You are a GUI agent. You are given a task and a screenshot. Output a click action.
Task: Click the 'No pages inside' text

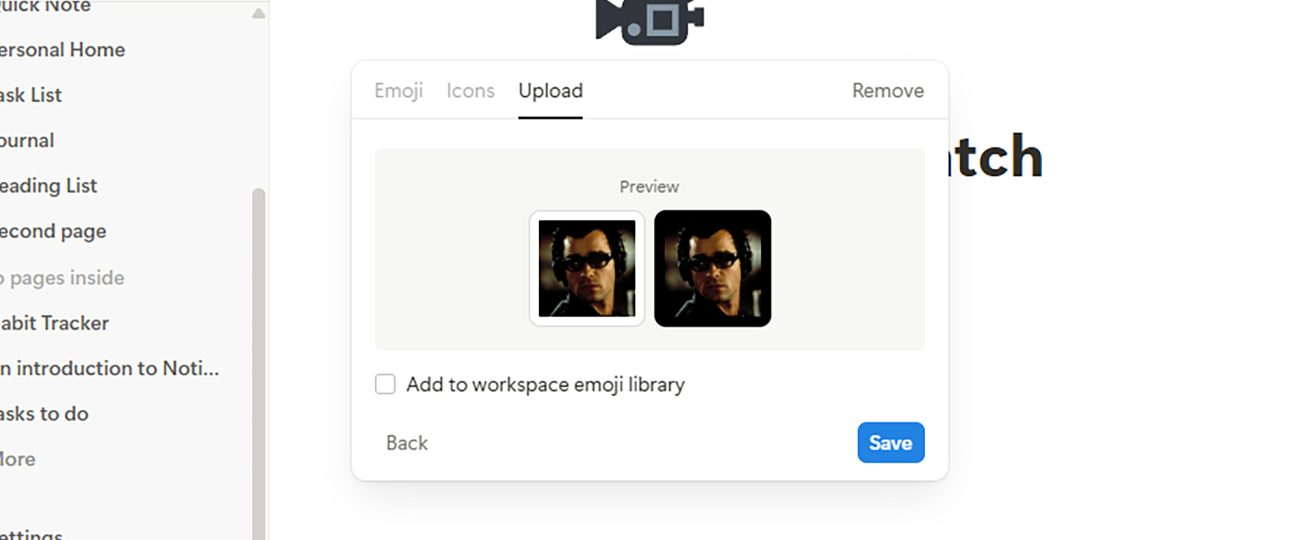[62, 278]
